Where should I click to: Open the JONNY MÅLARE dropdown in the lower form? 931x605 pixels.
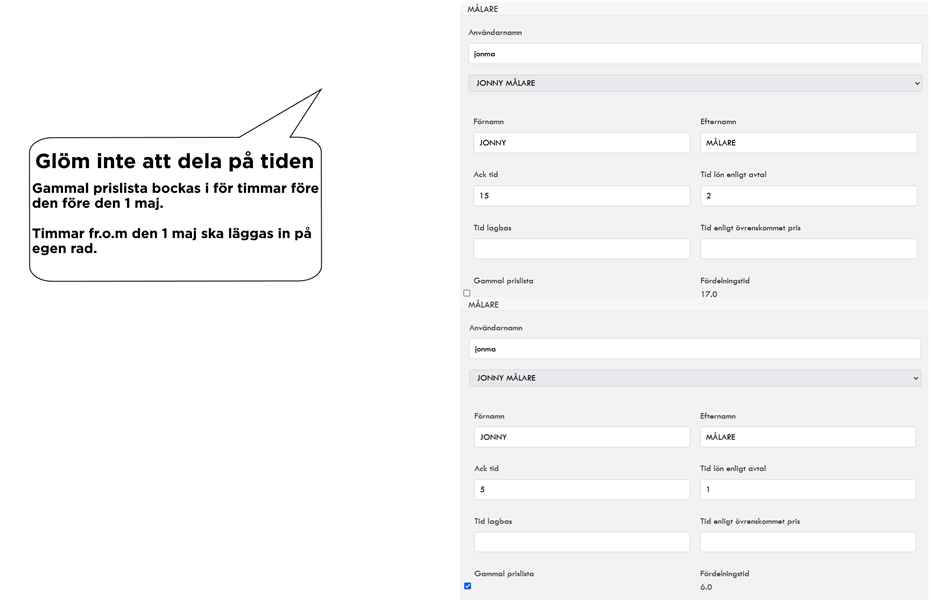695,378
